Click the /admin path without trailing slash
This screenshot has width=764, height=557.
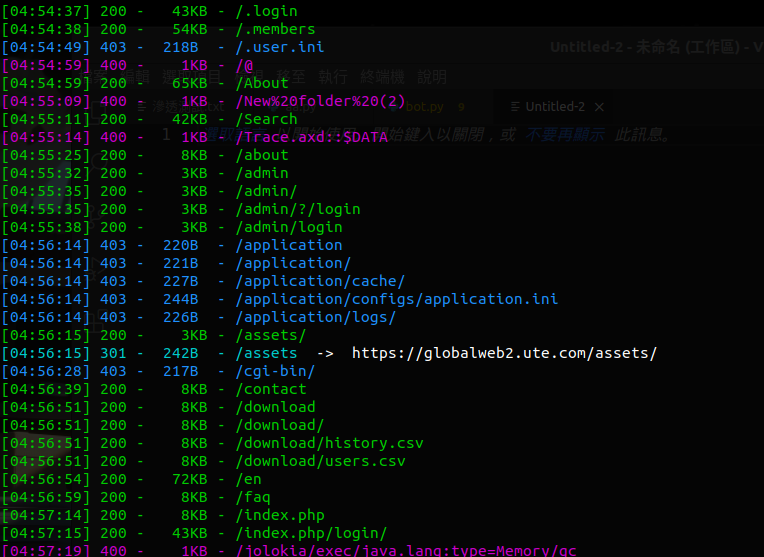tap(262, 173)
